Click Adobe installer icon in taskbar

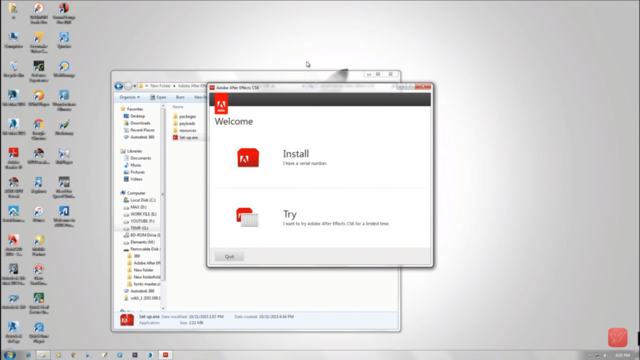[165, 355]
